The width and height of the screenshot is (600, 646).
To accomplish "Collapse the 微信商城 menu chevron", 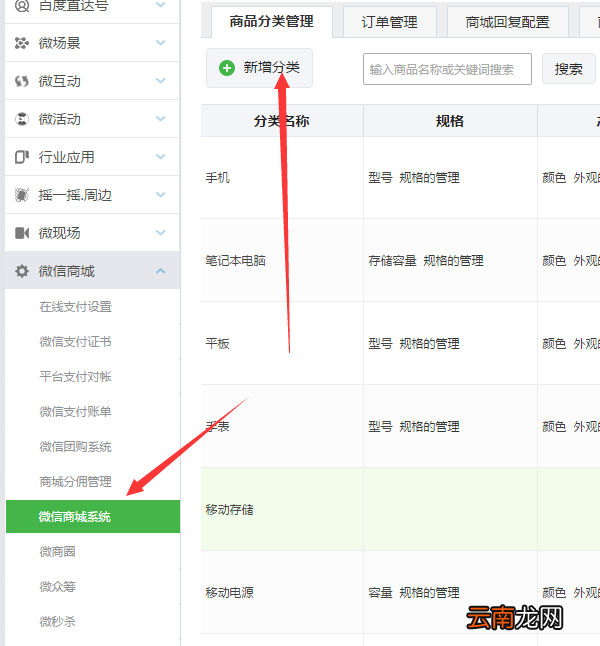I will (161, 271).
